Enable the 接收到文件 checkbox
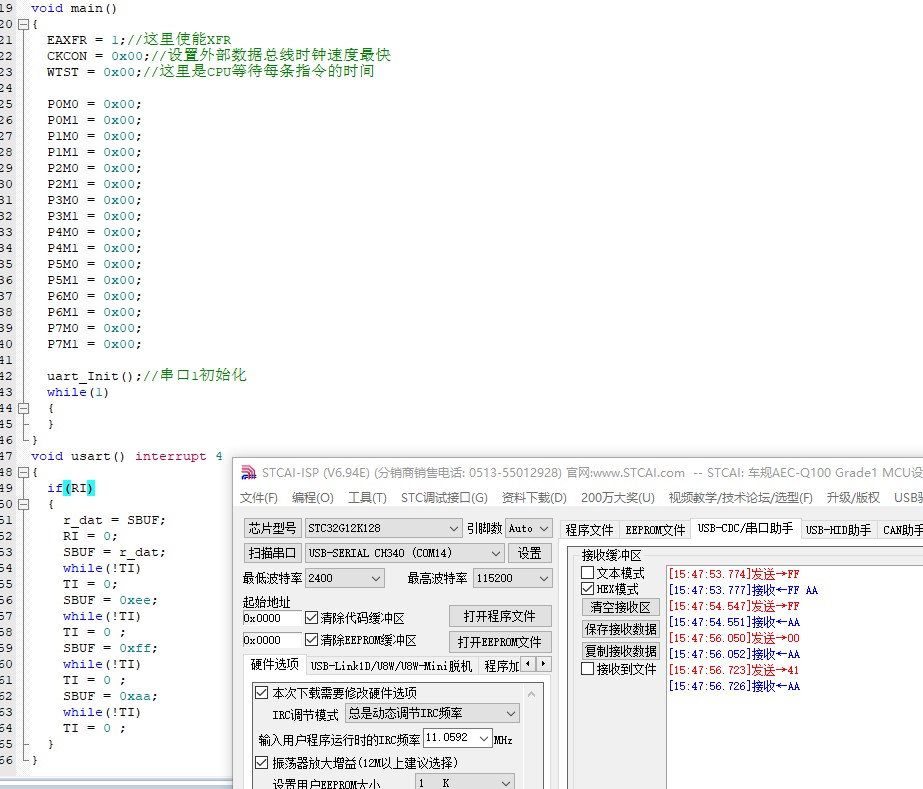This screenshot has height=789, width=923. [x=587, y=669]
